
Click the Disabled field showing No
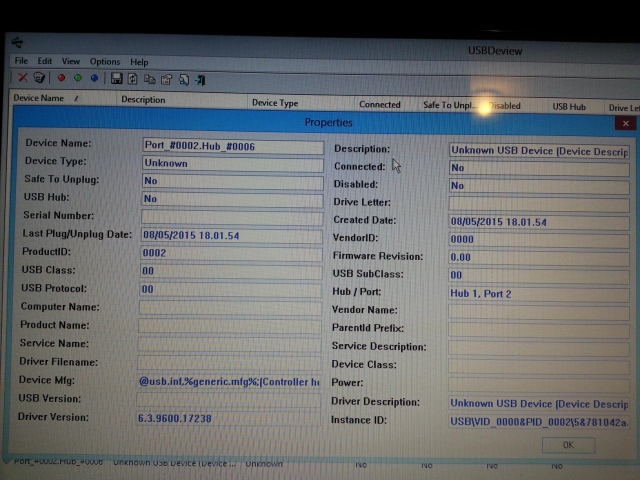pos(539,186)
